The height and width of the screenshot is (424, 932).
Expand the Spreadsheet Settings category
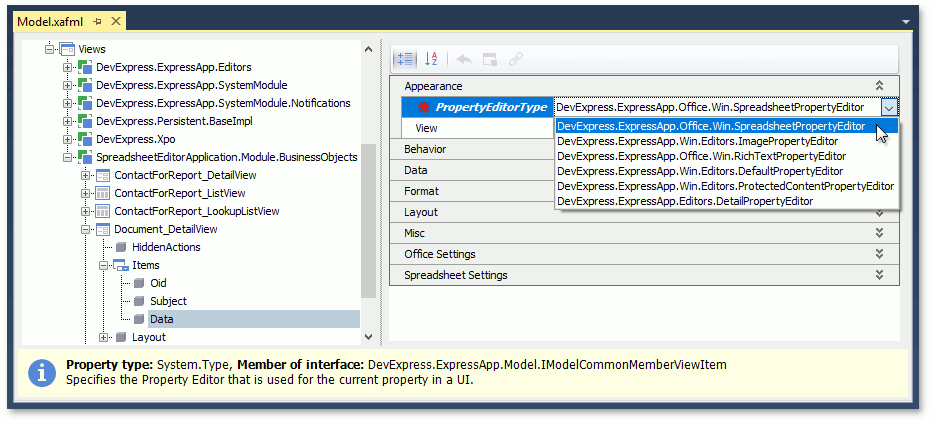pos(879,275)
